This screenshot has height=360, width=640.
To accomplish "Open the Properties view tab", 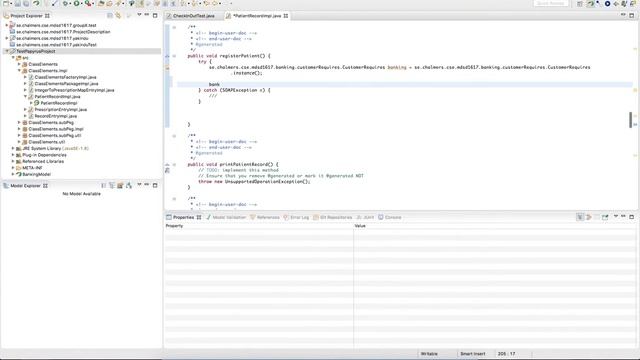I will 183,217.
